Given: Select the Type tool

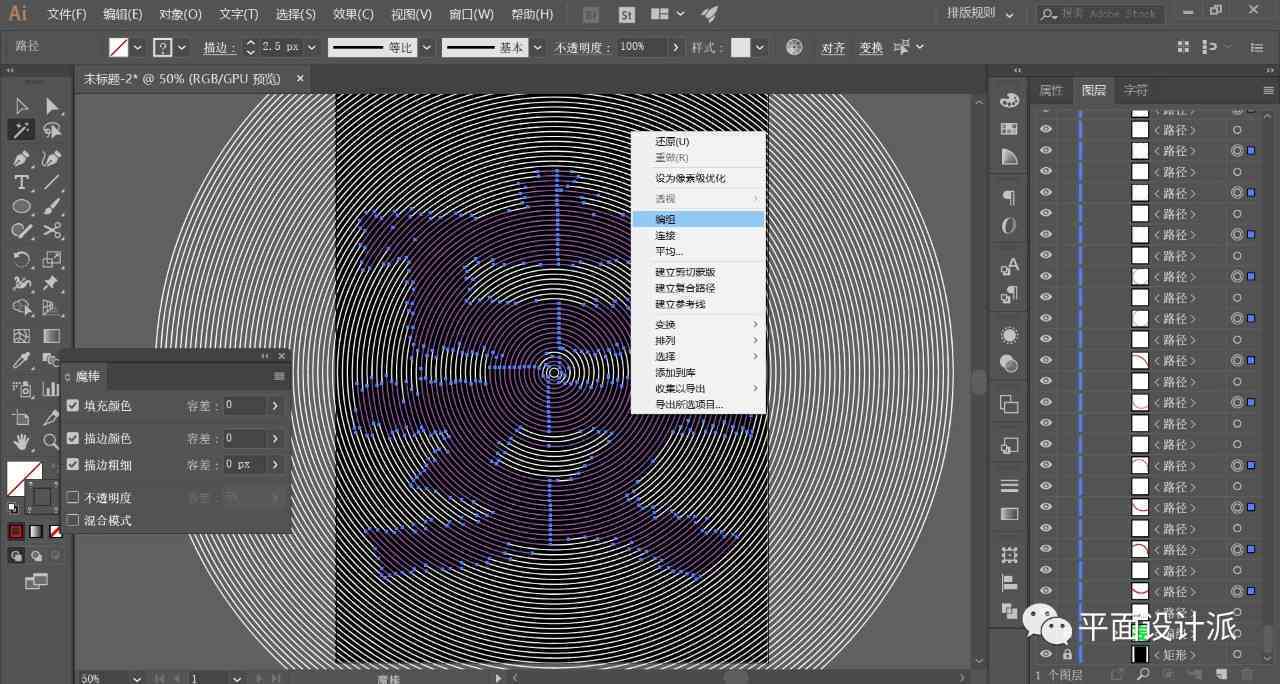Looking at the screenshot, I should tap(21, 182).
